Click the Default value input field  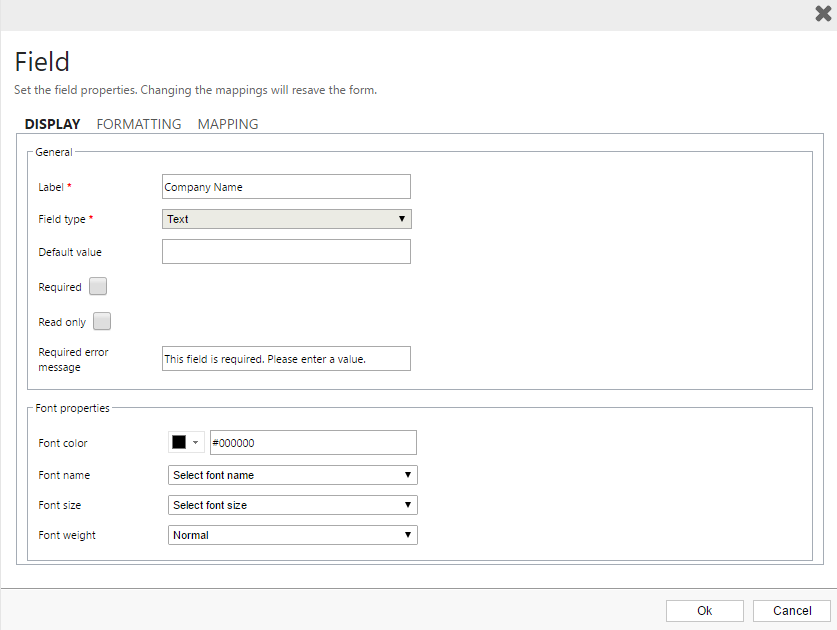pos(285,251)
